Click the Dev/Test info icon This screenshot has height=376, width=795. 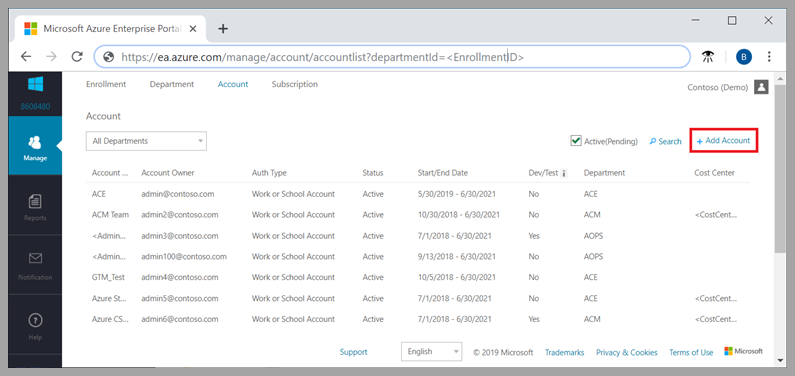click(x=564, y=173)
